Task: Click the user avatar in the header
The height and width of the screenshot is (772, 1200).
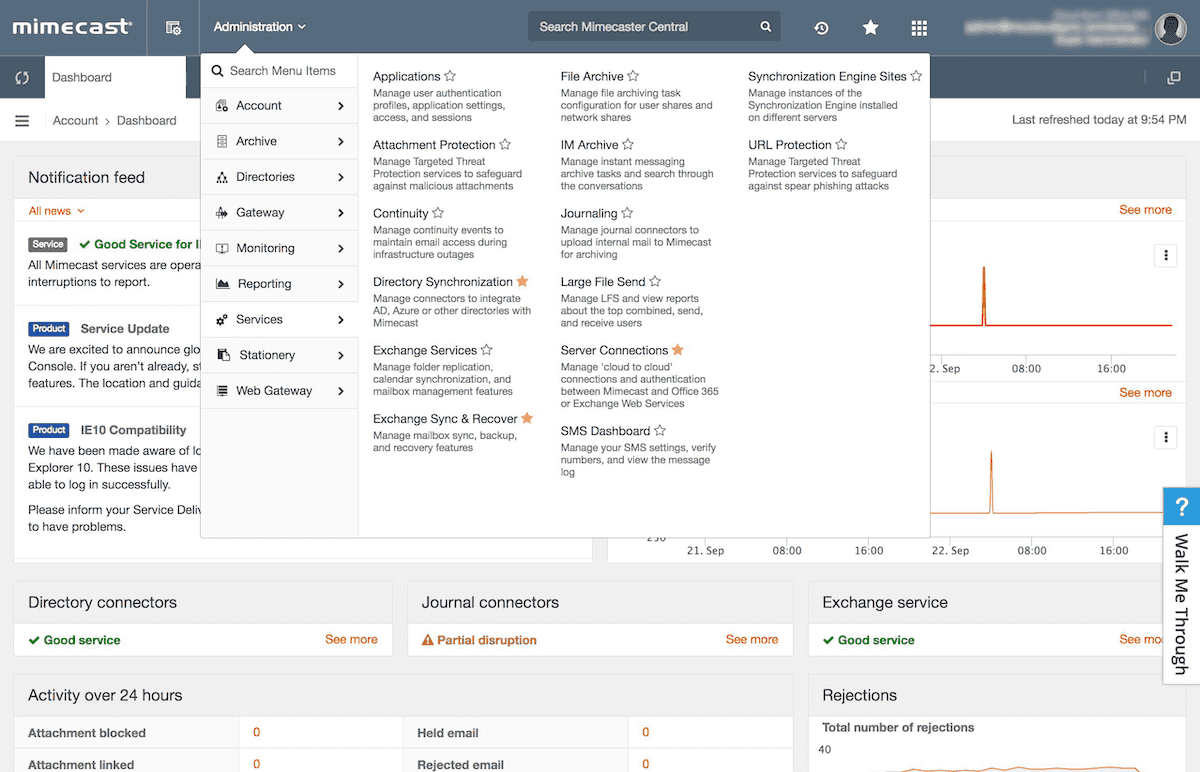Action: pos(1171,28)
